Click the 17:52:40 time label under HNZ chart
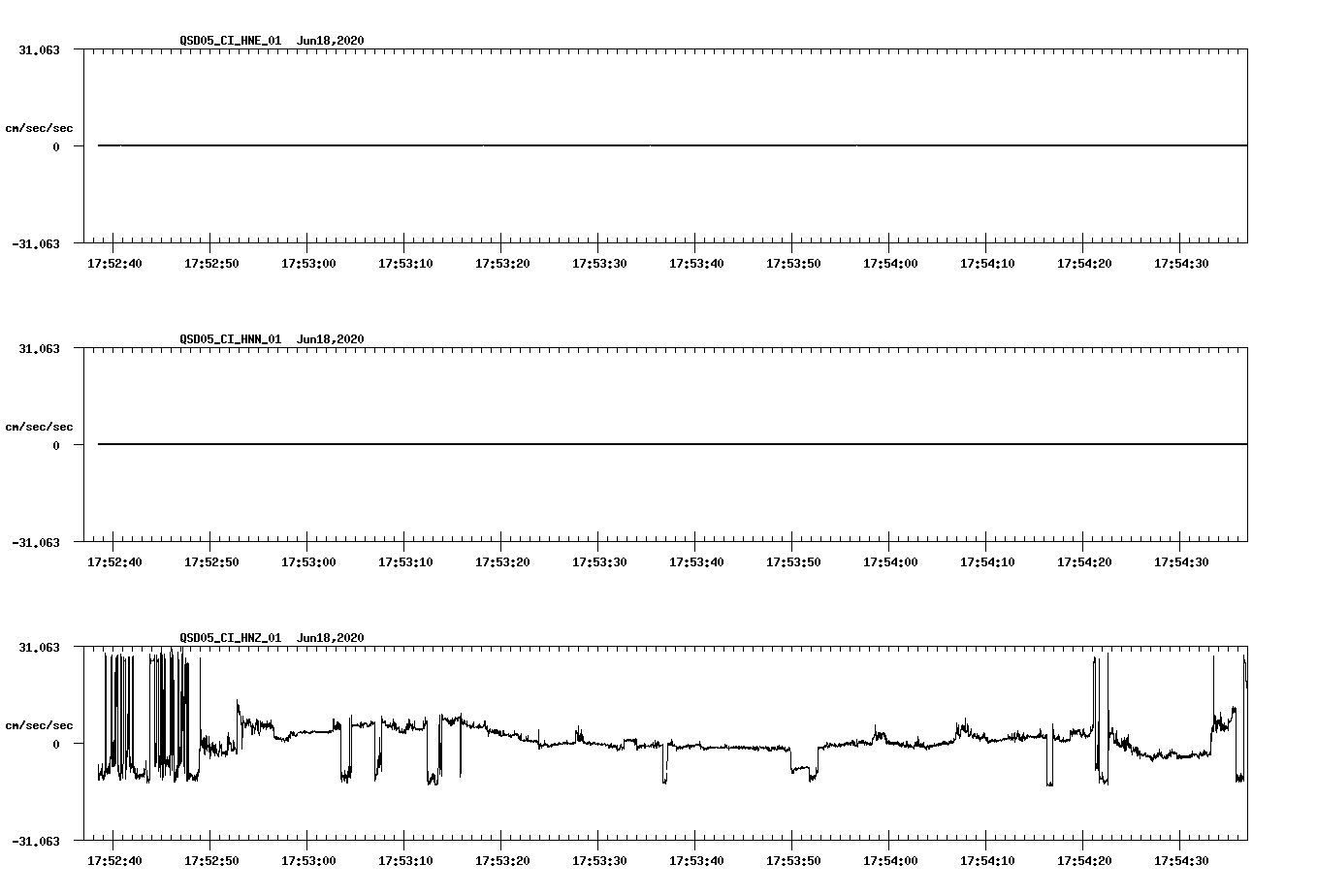Viewport: 1317px width, 896px height. [114, 861]
